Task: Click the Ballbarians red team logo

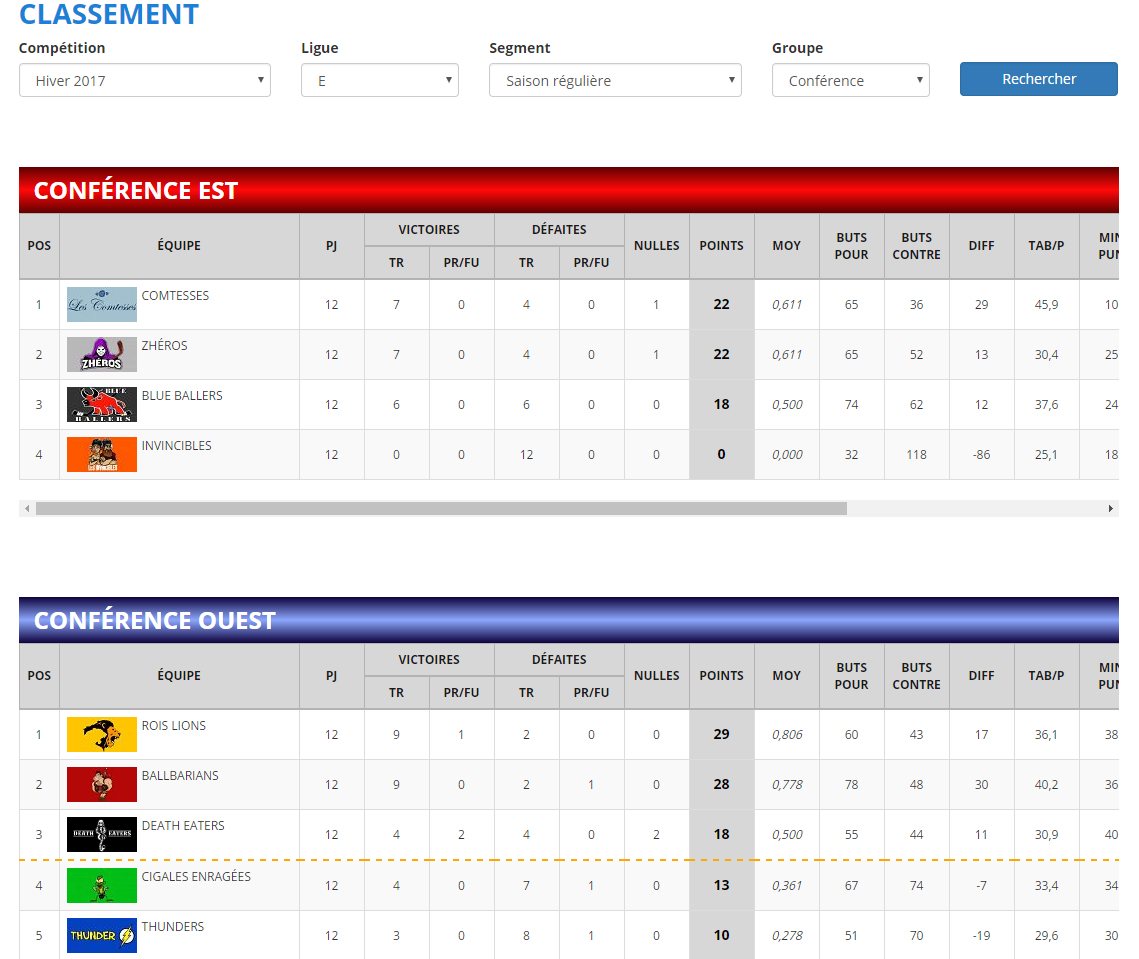Action: pyautogui.click(x=101, y=785)
